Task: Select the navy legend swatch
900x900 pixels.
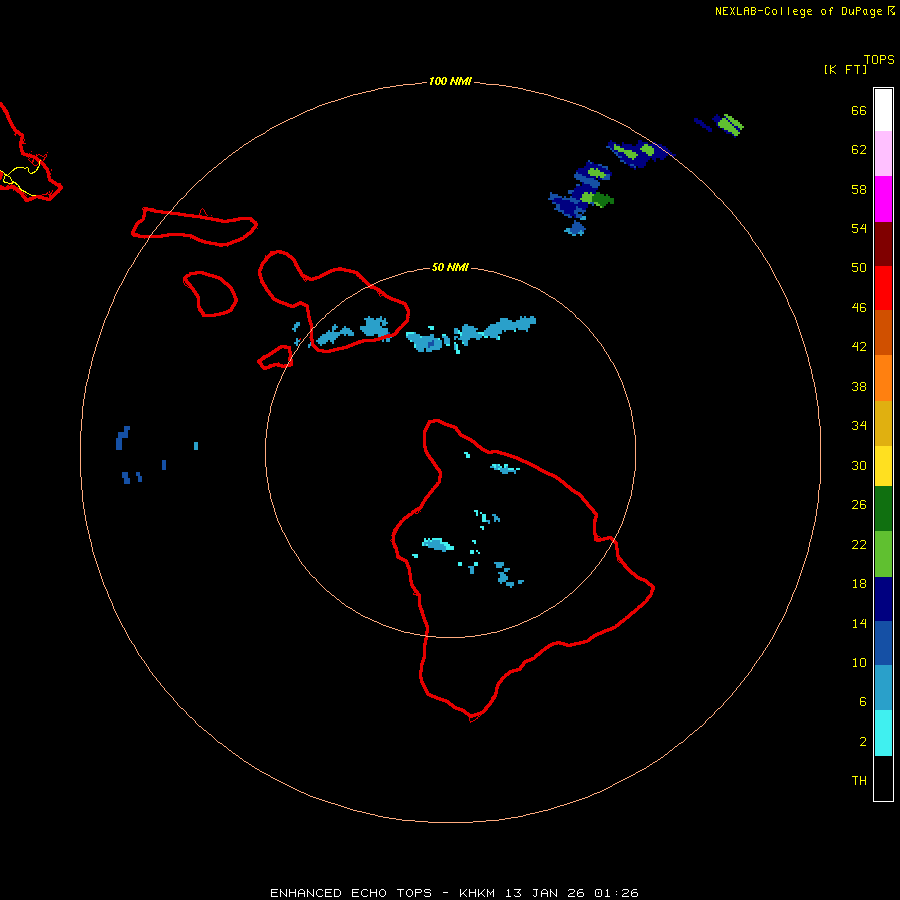Action: [883, 599]
